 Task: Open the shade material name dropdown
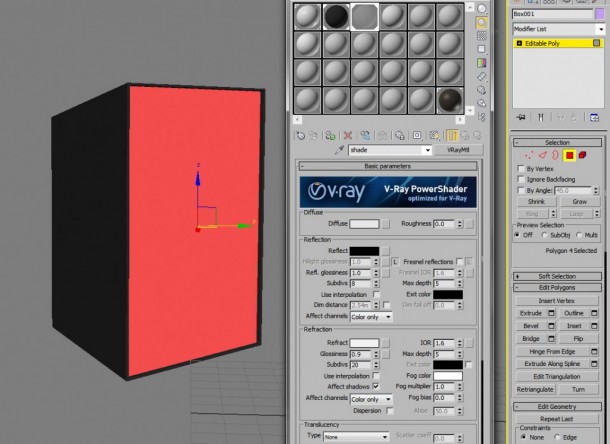pos(428,150)
